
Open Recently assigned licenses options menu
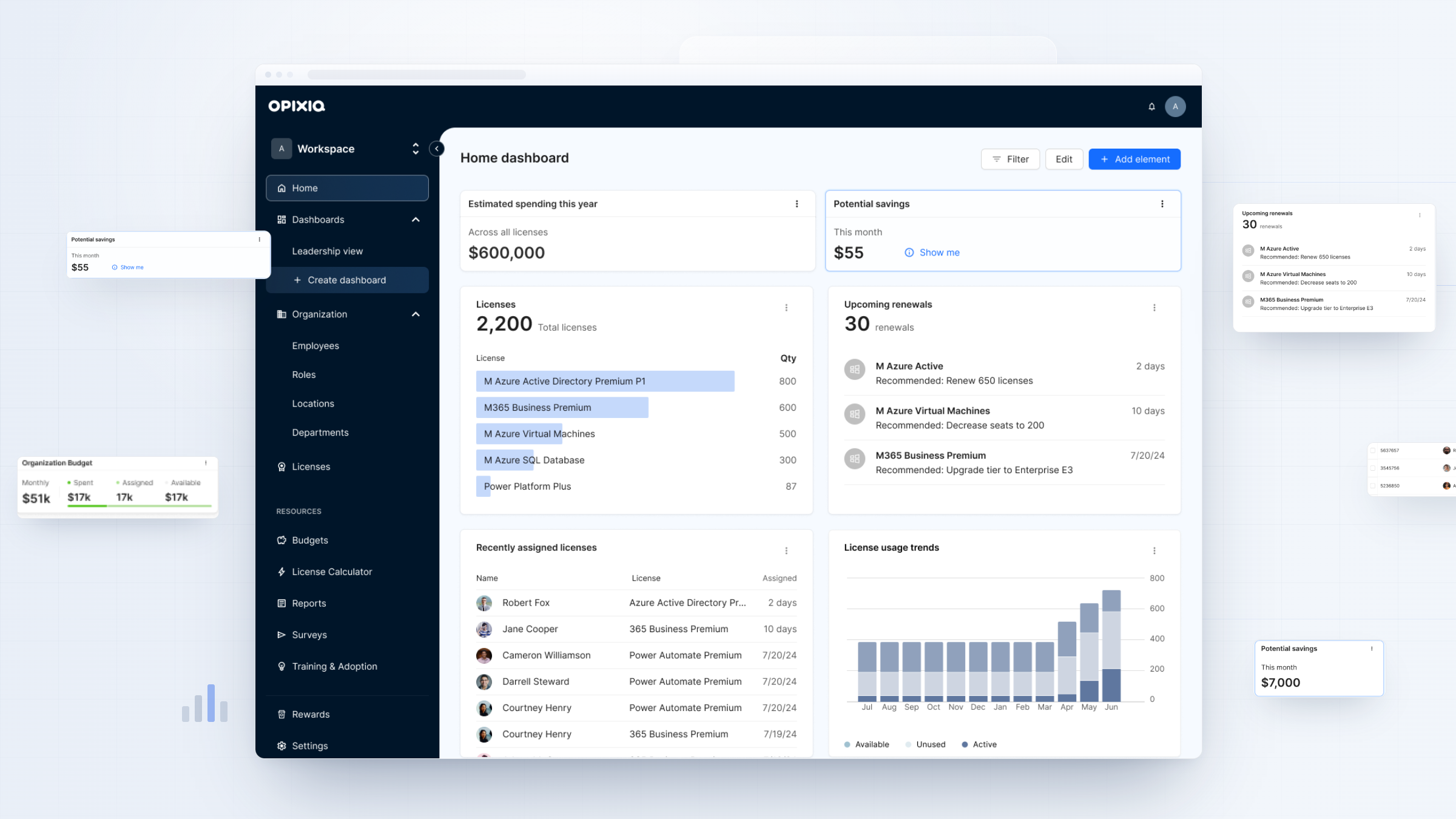pyautogui.click(x=786, y=551)
